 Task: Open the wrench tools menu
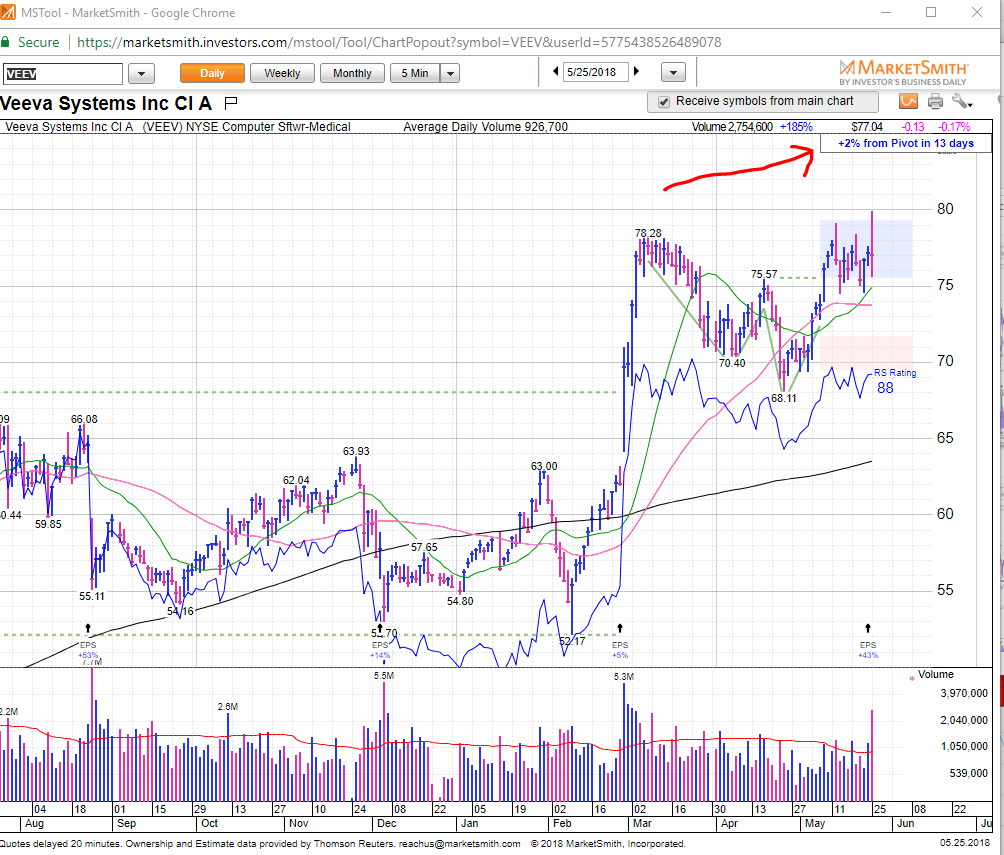pyautogui.click(x=961, y=101)
